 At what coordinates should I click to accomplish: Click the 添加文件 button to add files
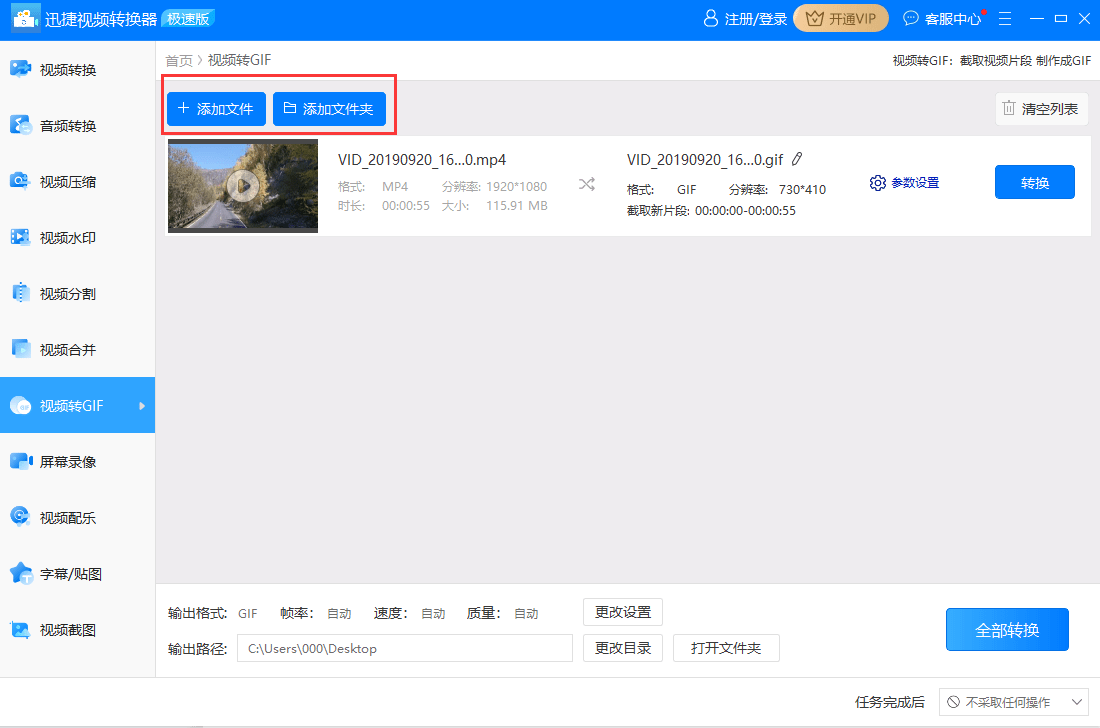pos(216,109)
